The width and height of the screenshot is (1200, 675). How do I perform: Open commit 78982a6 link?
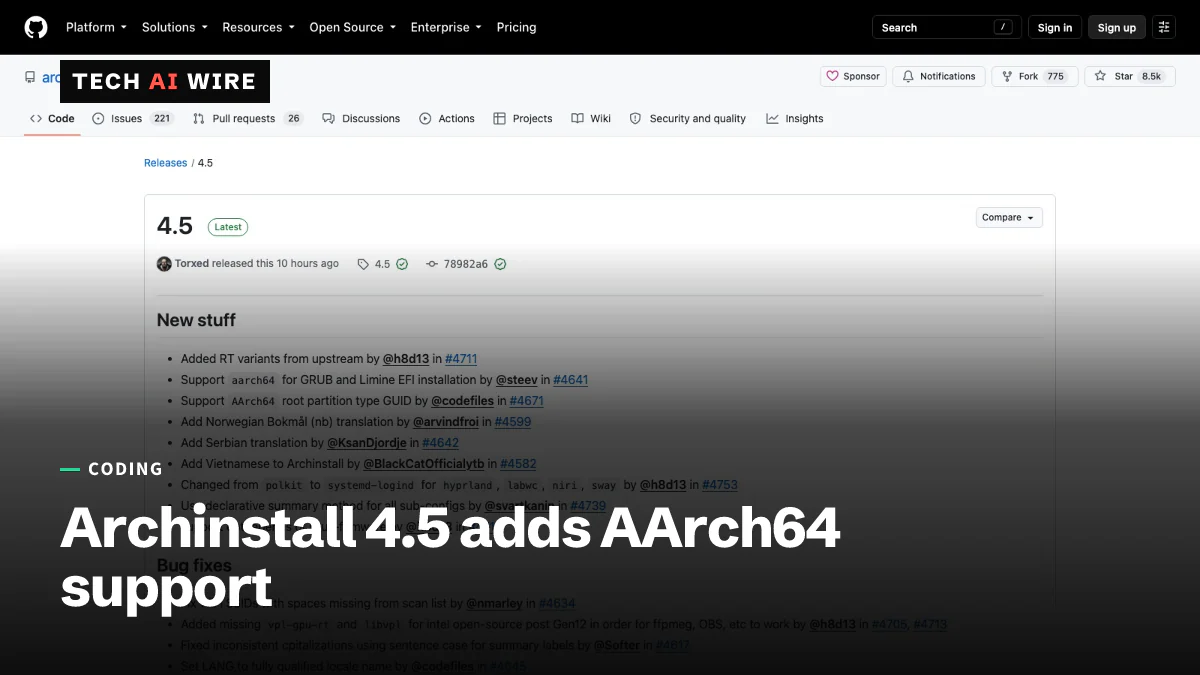[458, 264]
